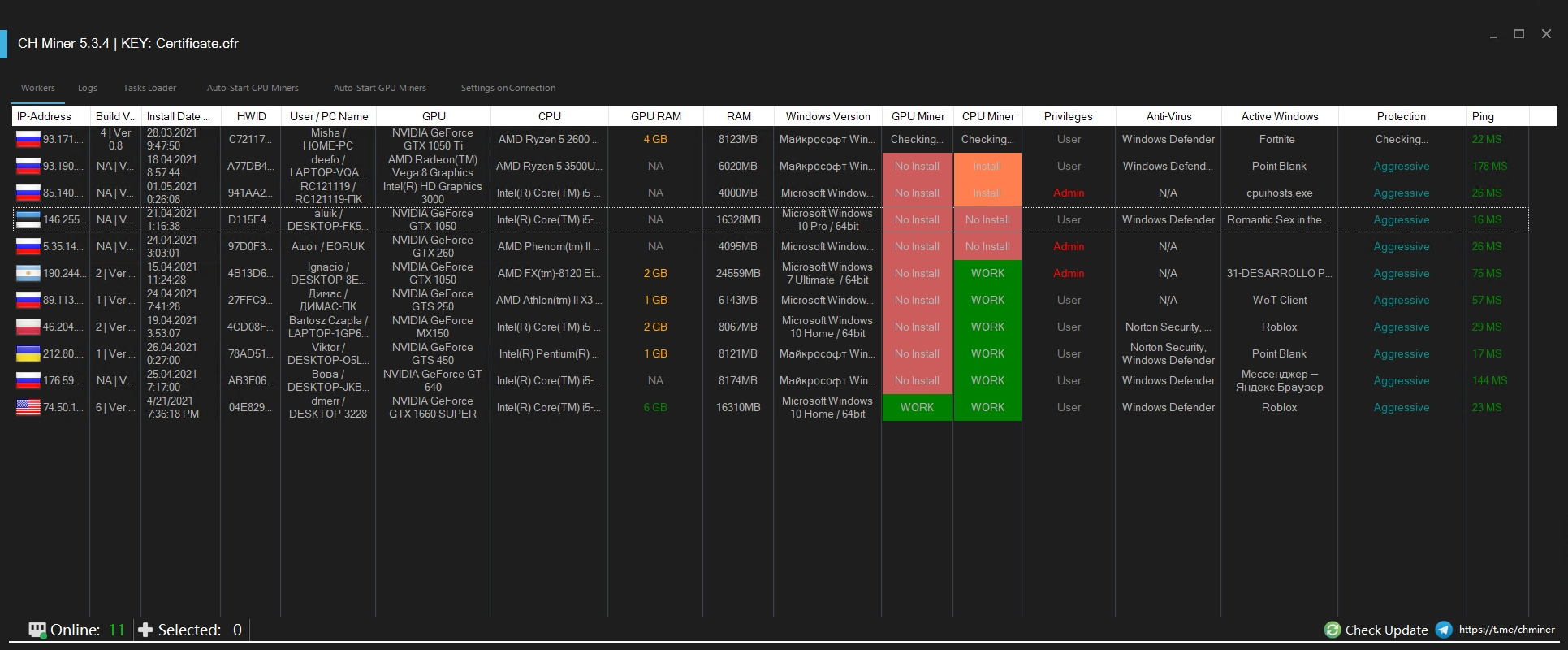This screenshot has width=1568, height=650.
Task: Click the '178 MS' ping value
Action: pos(1489,166)
